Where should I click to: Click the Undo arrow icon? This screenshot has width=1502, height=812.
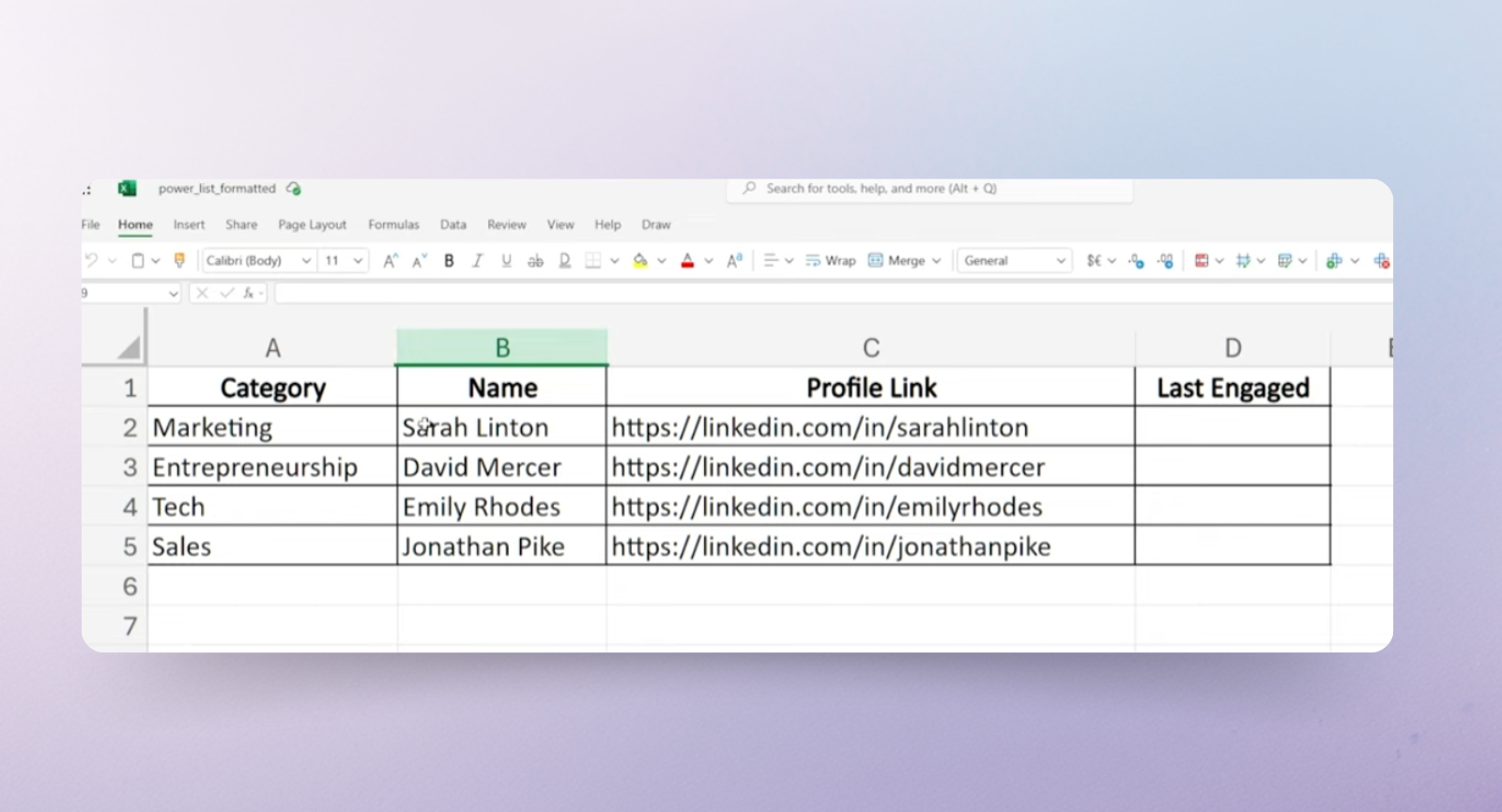click(91, 260)
